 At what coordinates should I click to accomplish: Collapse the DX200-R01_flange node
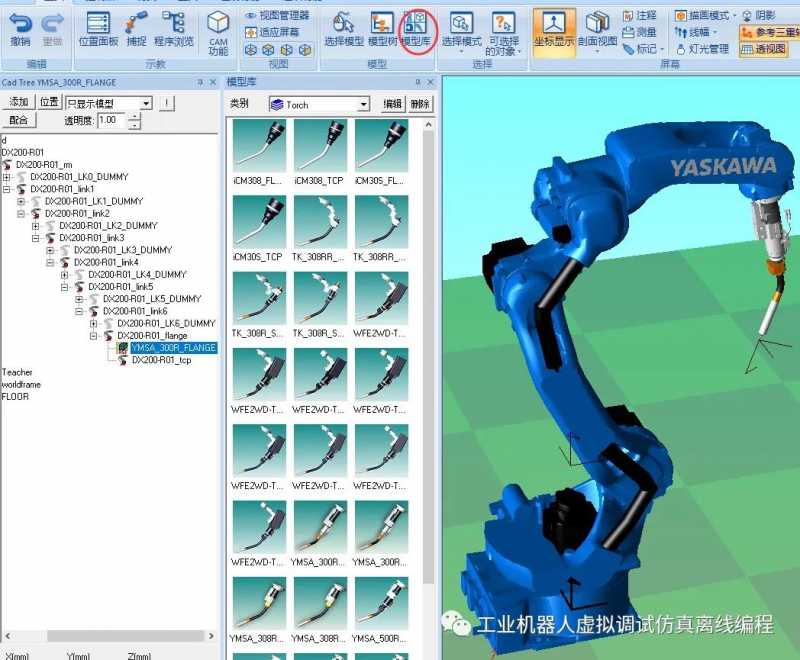point(93,336)
